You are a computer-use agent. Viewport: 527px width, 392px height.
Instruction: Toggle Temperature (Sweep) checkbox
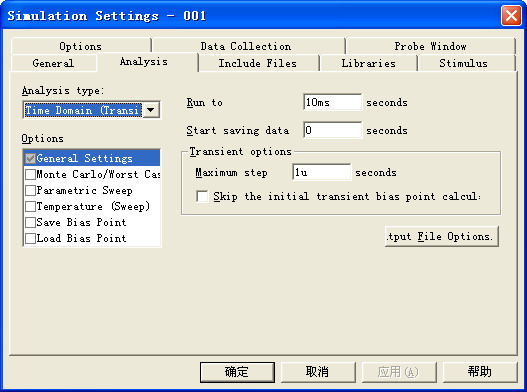[31, 206]
